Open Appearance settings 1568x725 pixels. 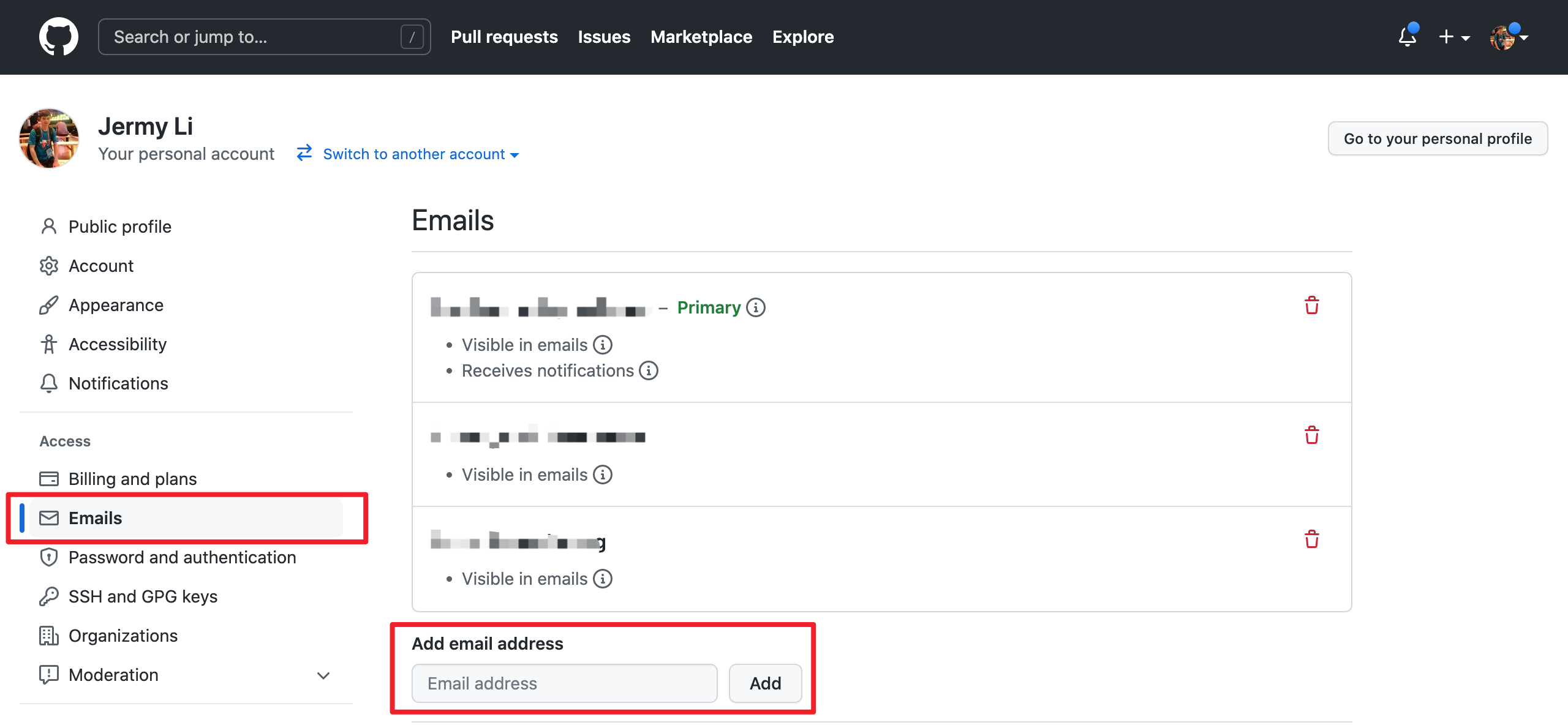pyautogui.click(x=116, y=305)
